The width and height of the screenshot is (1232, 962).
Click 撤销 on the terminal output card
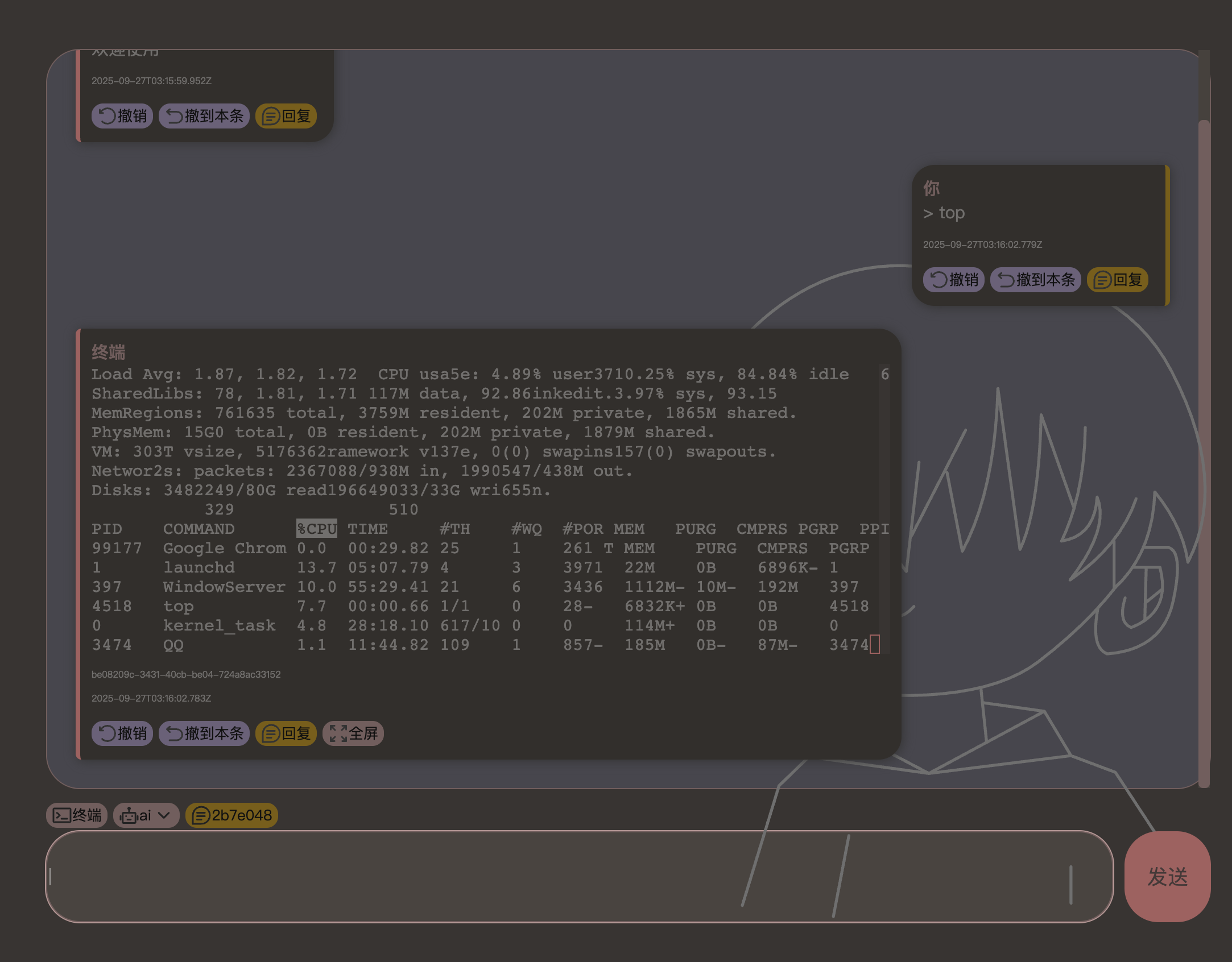click(122, 733)
